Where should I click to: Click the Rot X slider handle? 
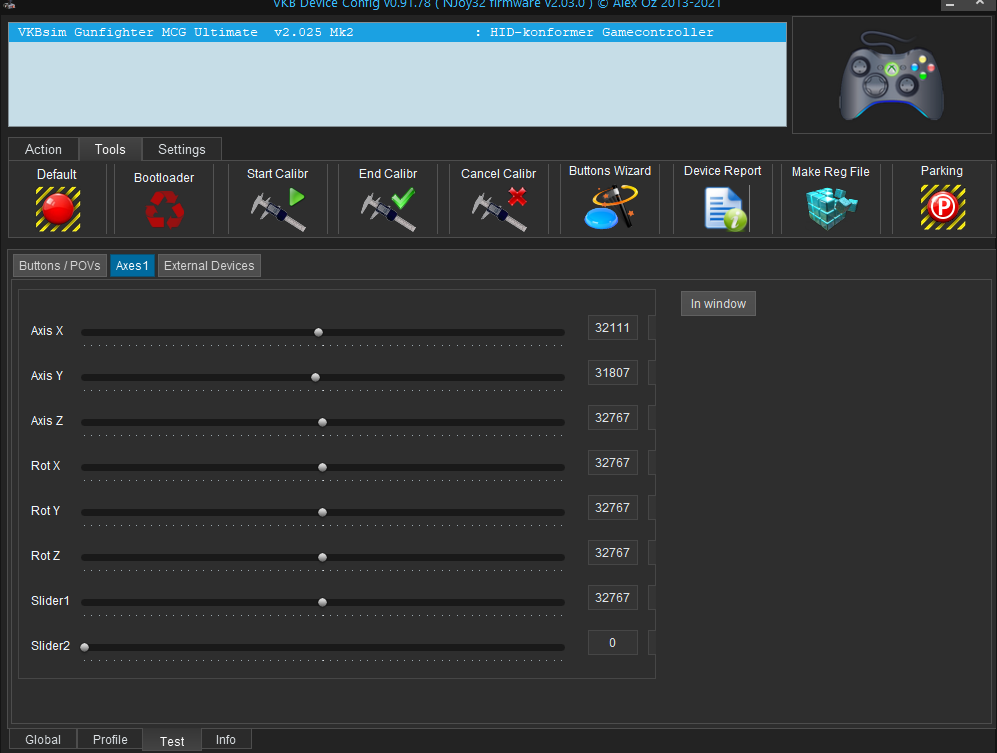click(322, 467)
